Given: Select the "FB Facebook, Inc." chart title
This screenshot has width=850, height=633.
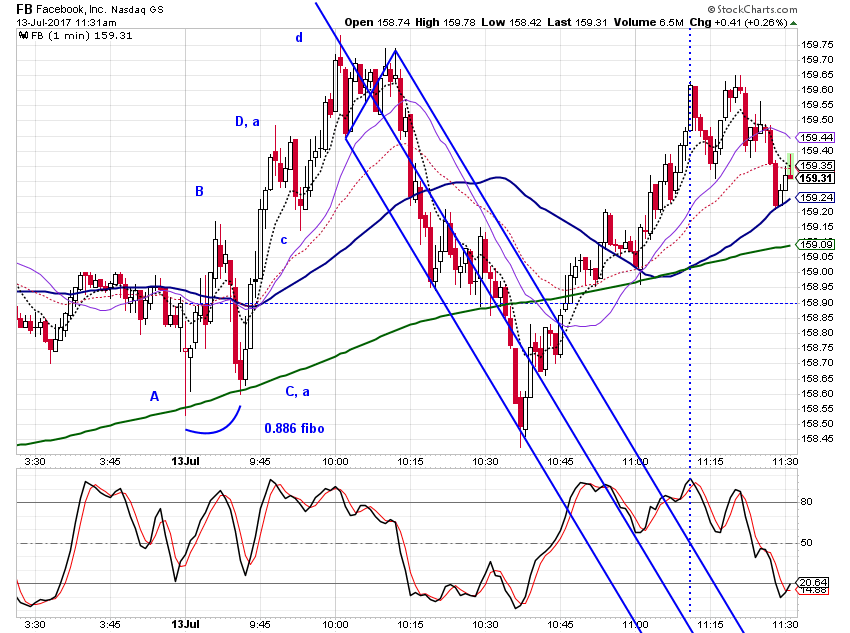Looking at the screenshot, I should (x=61, y=9).
